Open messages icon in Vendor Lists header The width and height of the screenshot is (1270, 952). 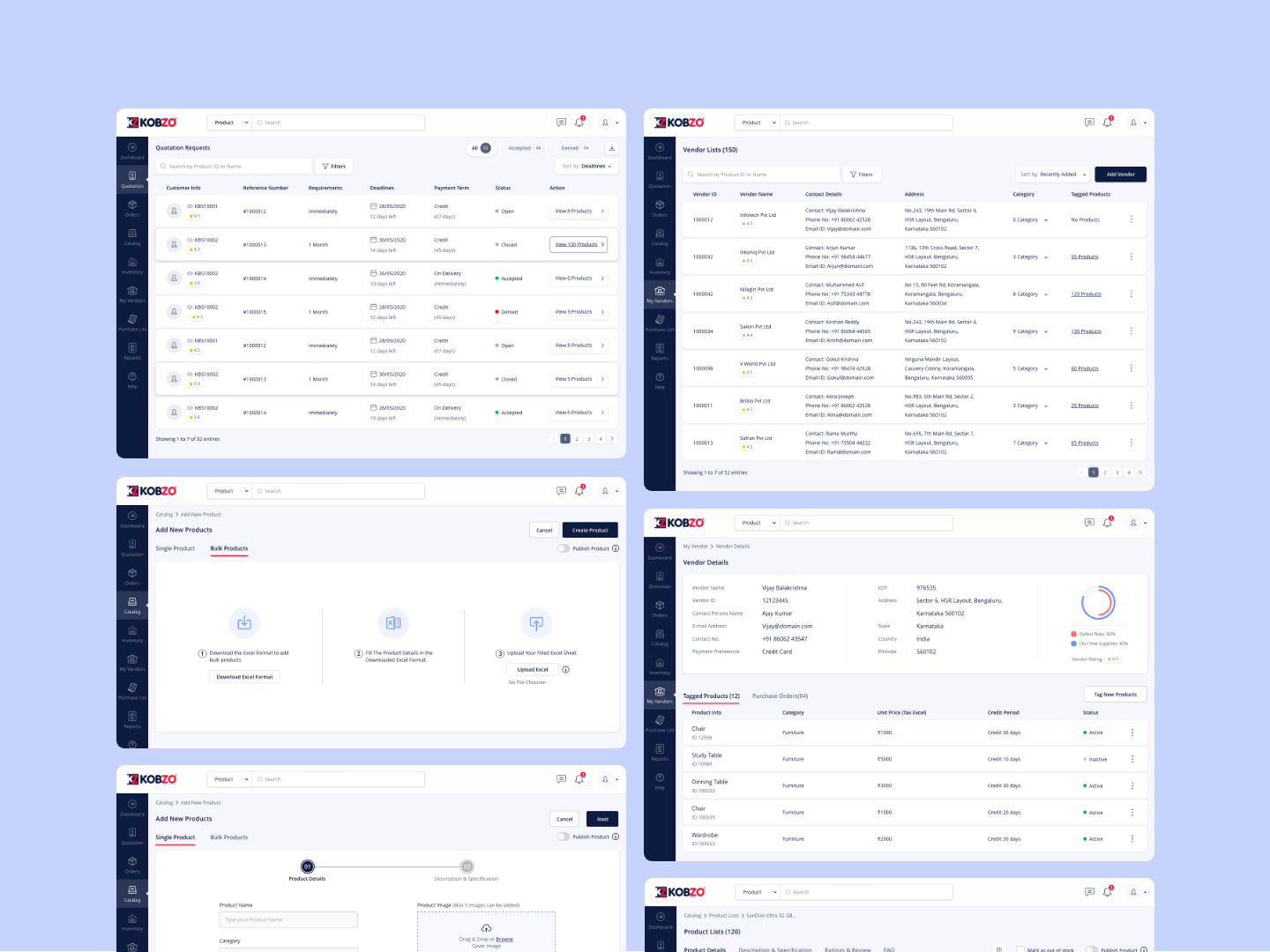(x=1089, y=123)
